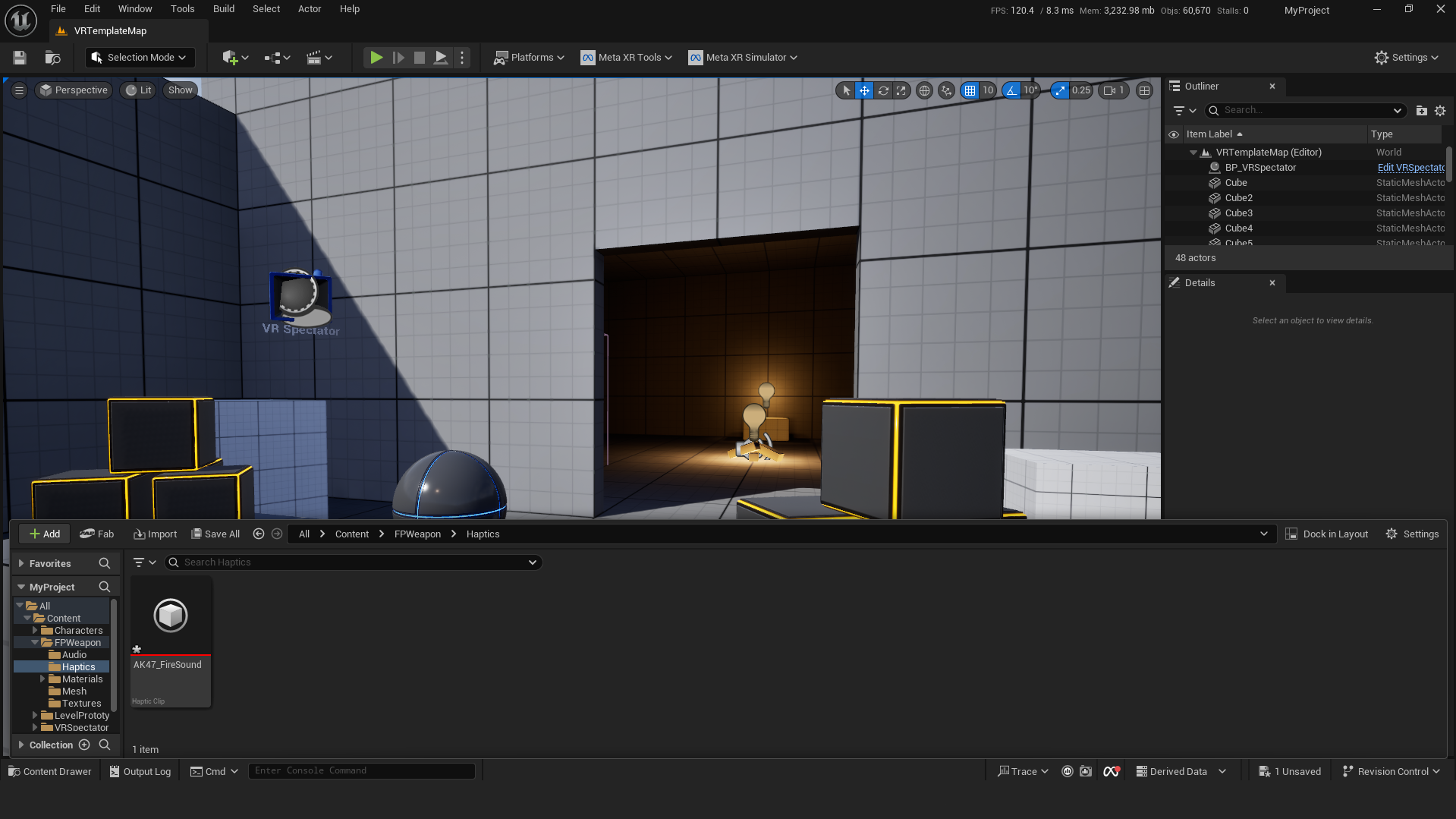Viewport: 1456px width, 819px height.
Task: Open viewport options hamburger menu
Action: (20, 90)
